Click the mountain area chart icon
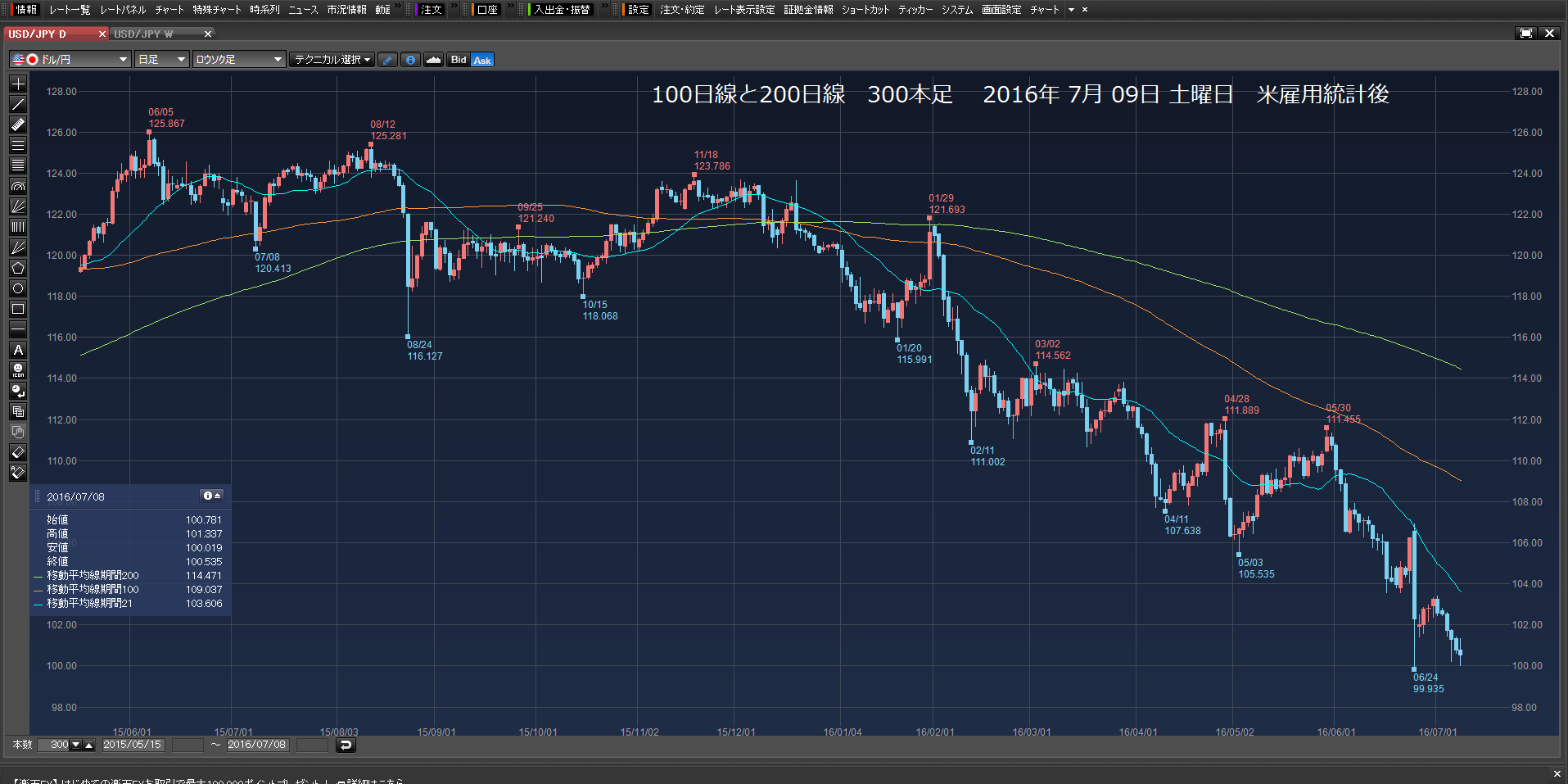1568x784 pixels. (x=434, y=60)
